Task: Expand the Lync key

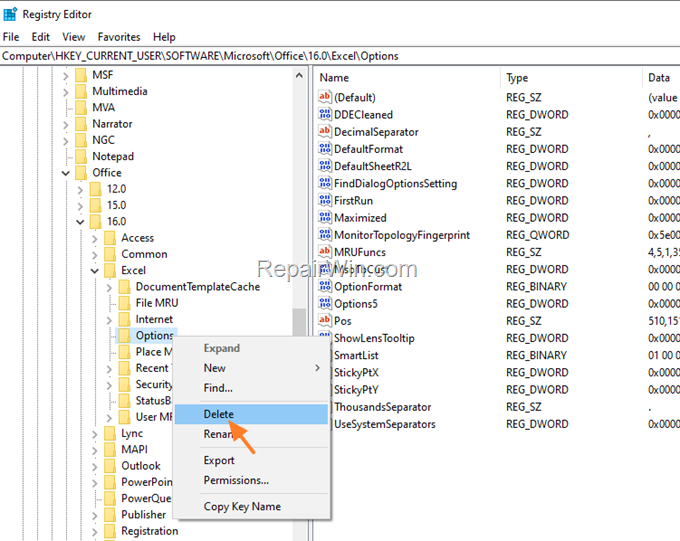Action: pyautogui.click(x=95, y=434)
